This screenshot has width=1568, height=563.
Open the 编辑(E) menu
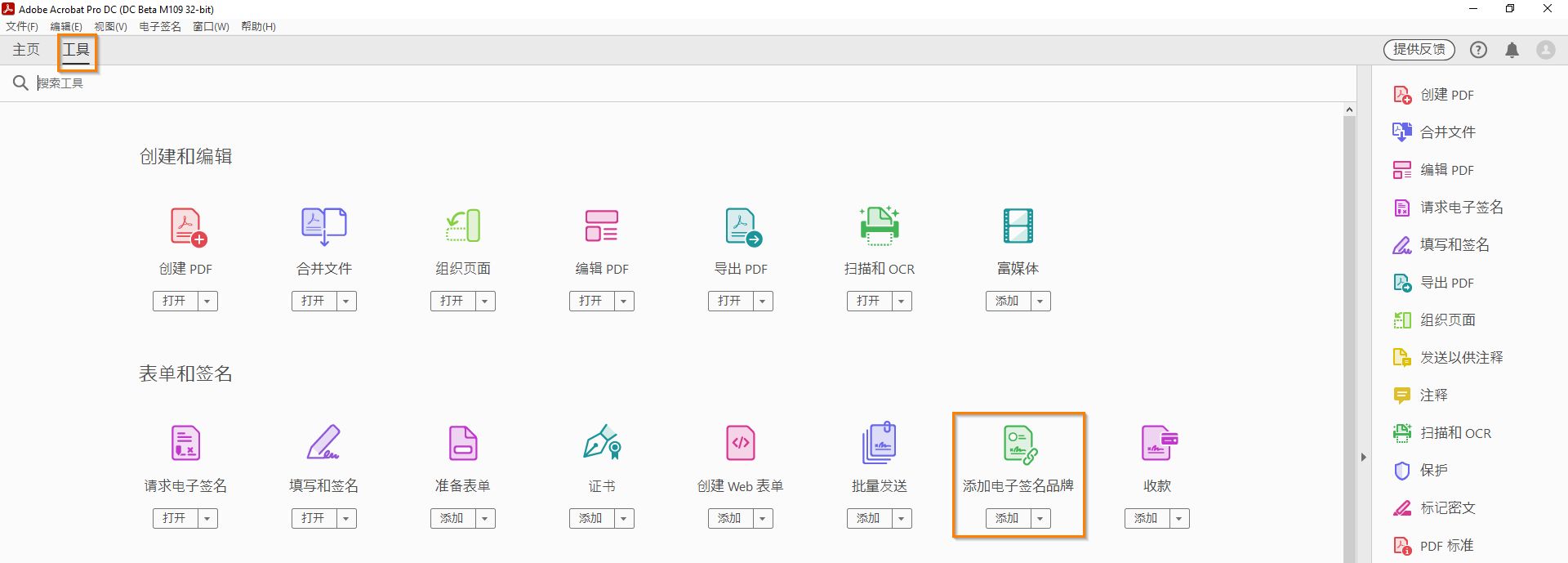coord(66,27)
